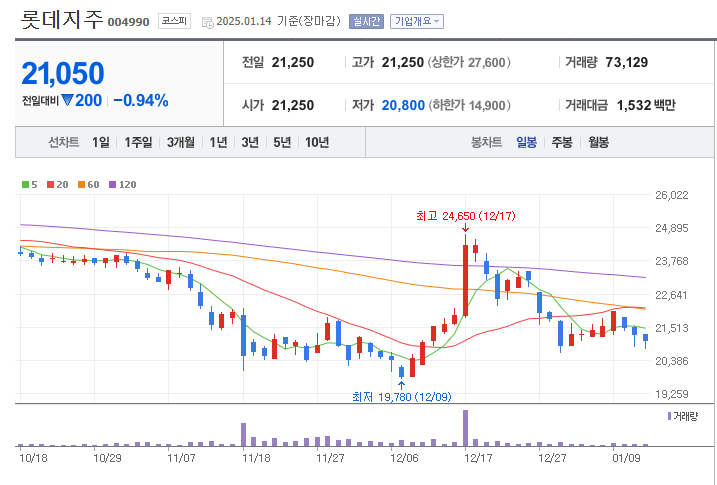Click the 최저 19,780 (12/09) low label
717x485 pixels.
pyautogui.click(x=401, y=396)
